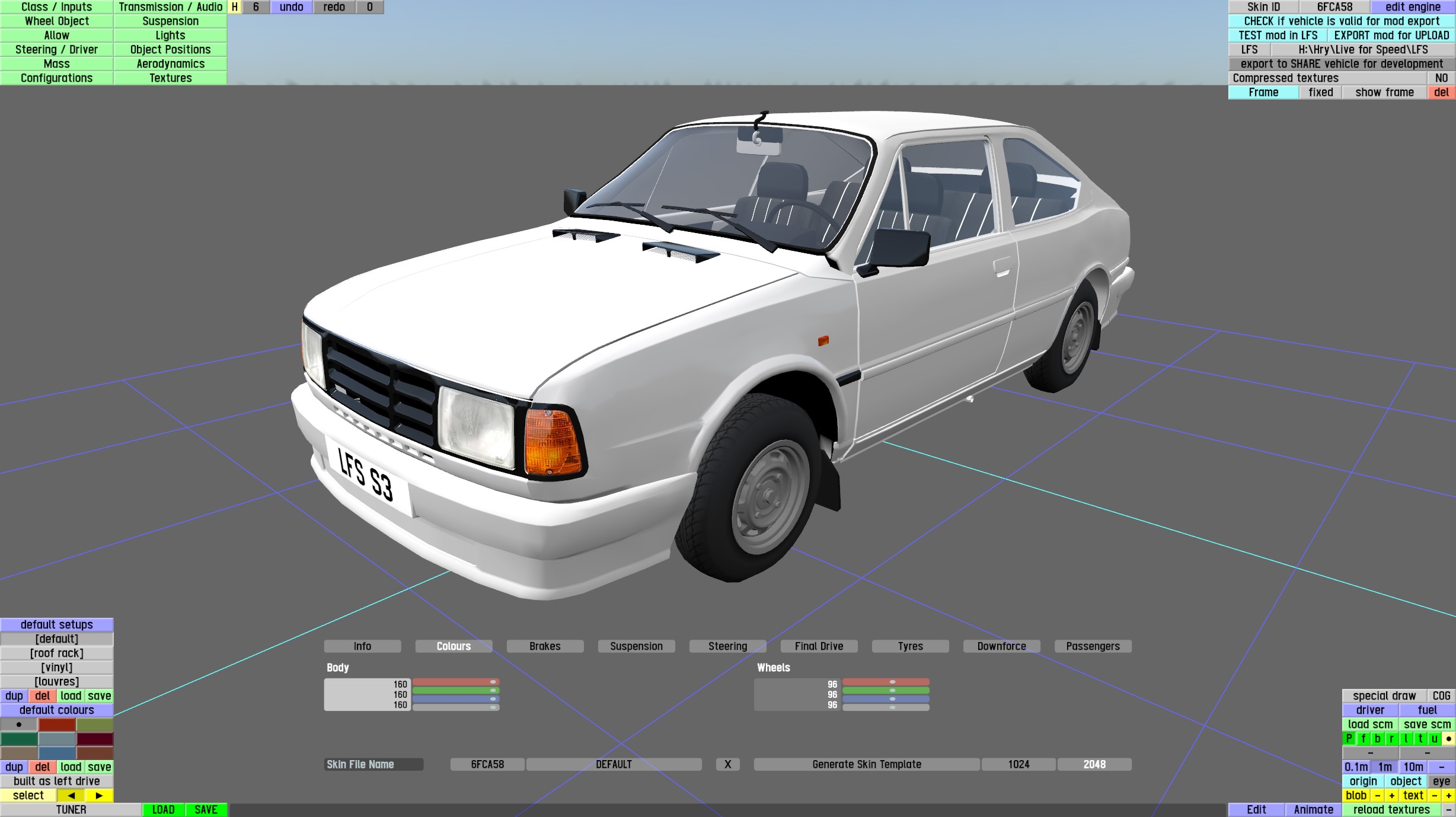
Task: Toggle the eye view mode
Action: coord(1441,781)
